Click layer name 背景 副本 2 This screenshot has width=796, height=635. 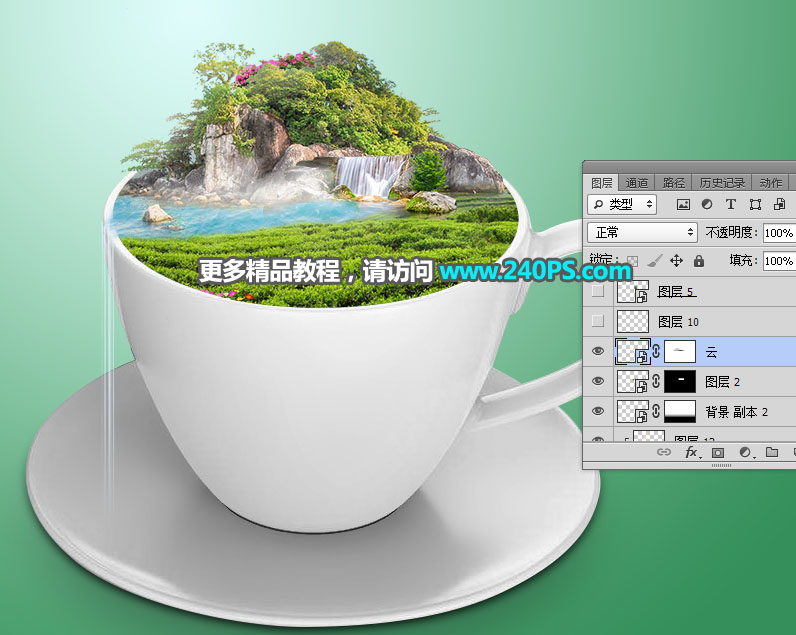[736, 412]
